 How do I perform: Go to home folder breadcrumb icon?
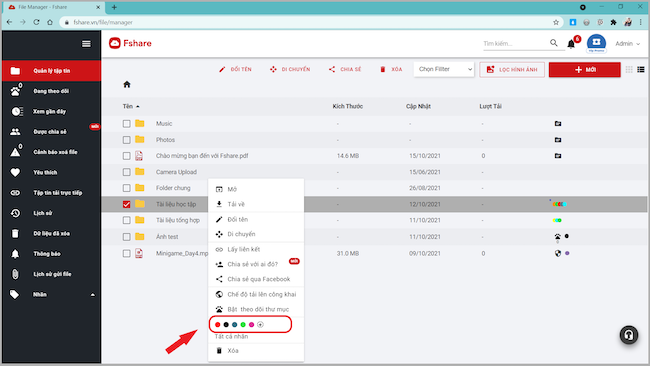click(x=127, y=85)
